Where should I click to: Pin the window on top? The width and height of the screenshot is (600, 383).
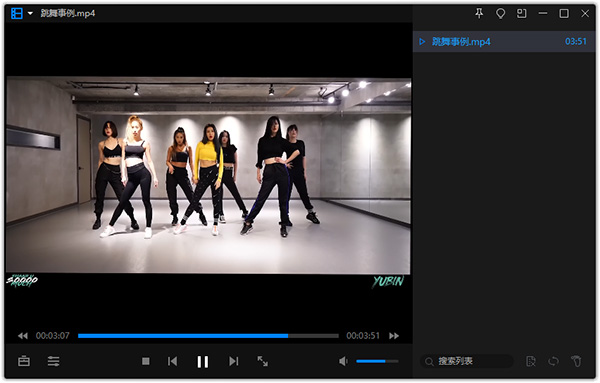[479, 13]
